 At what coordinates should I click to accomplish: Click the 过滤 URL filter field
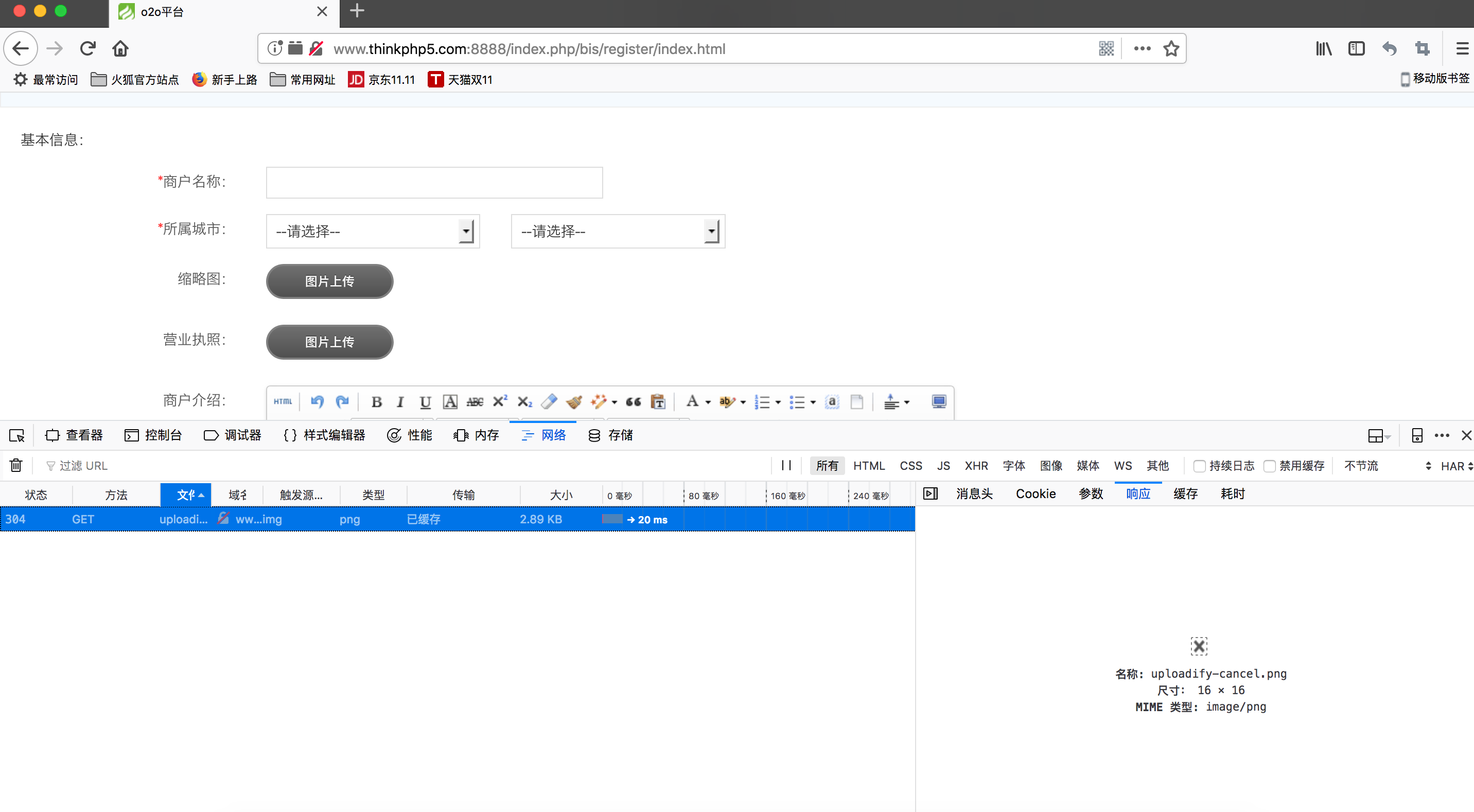[400, 466]
